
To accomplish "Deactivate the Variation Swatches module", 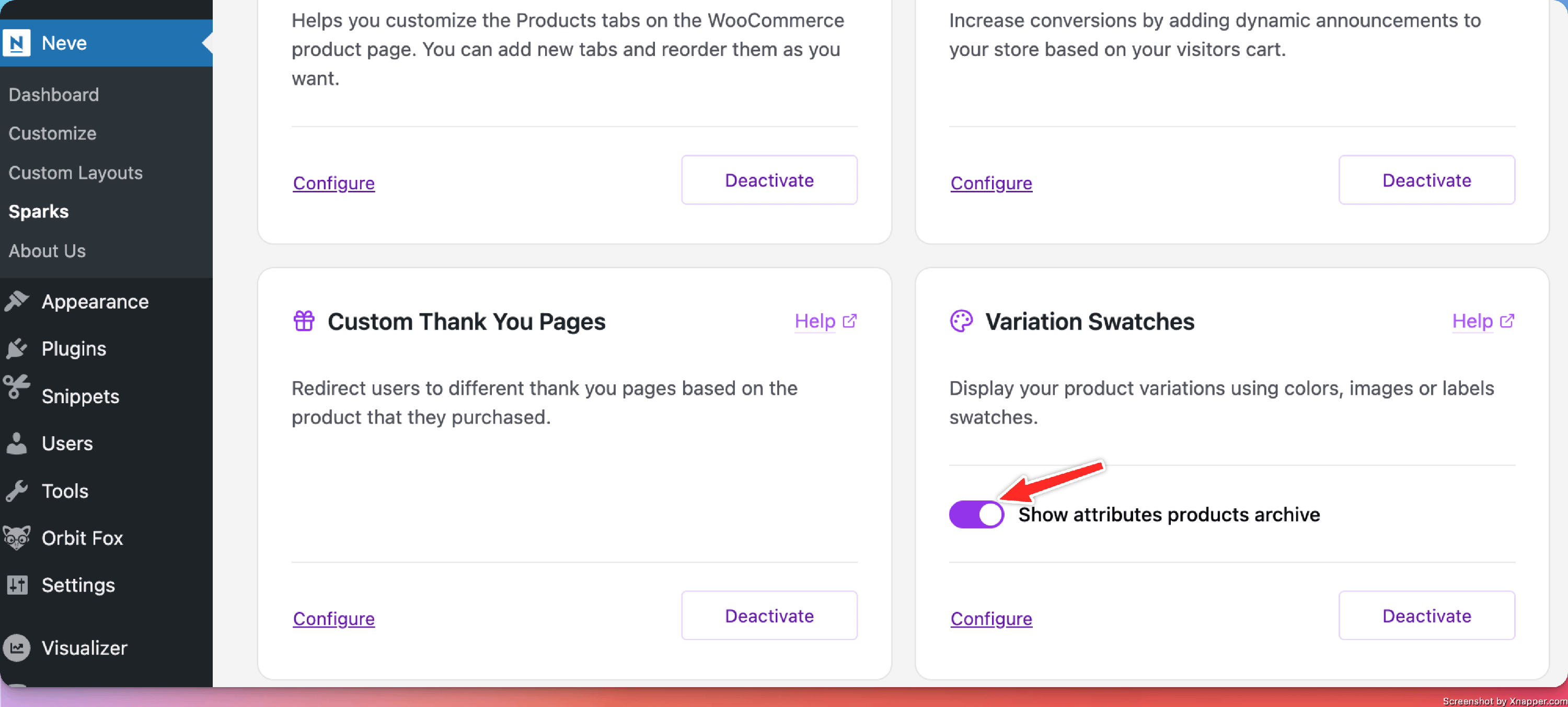I will (x=1426, y=615).
